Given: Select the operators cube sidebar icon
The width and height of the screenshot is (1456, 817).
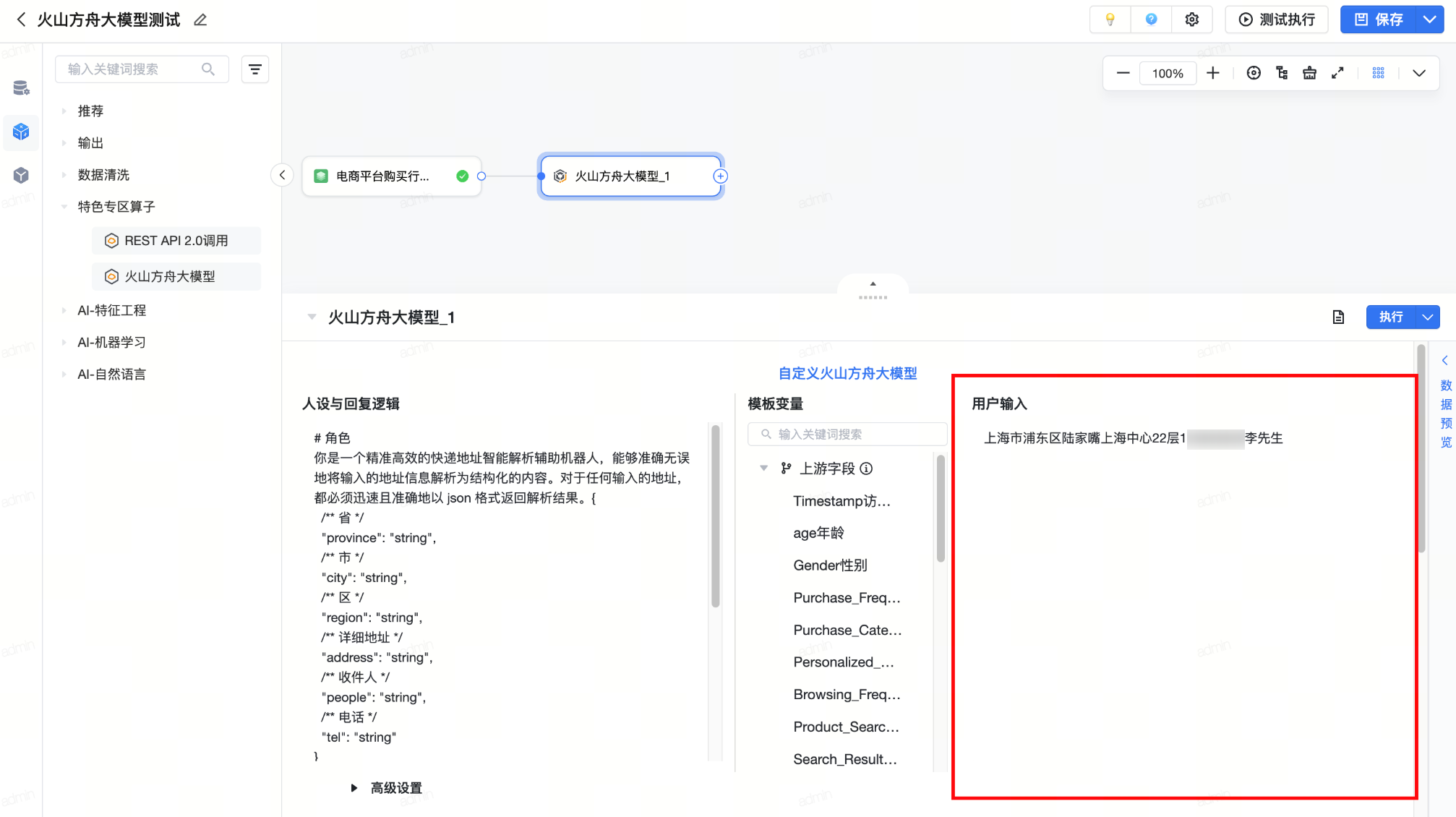Looking at the screenshot, I should [21, 132].
